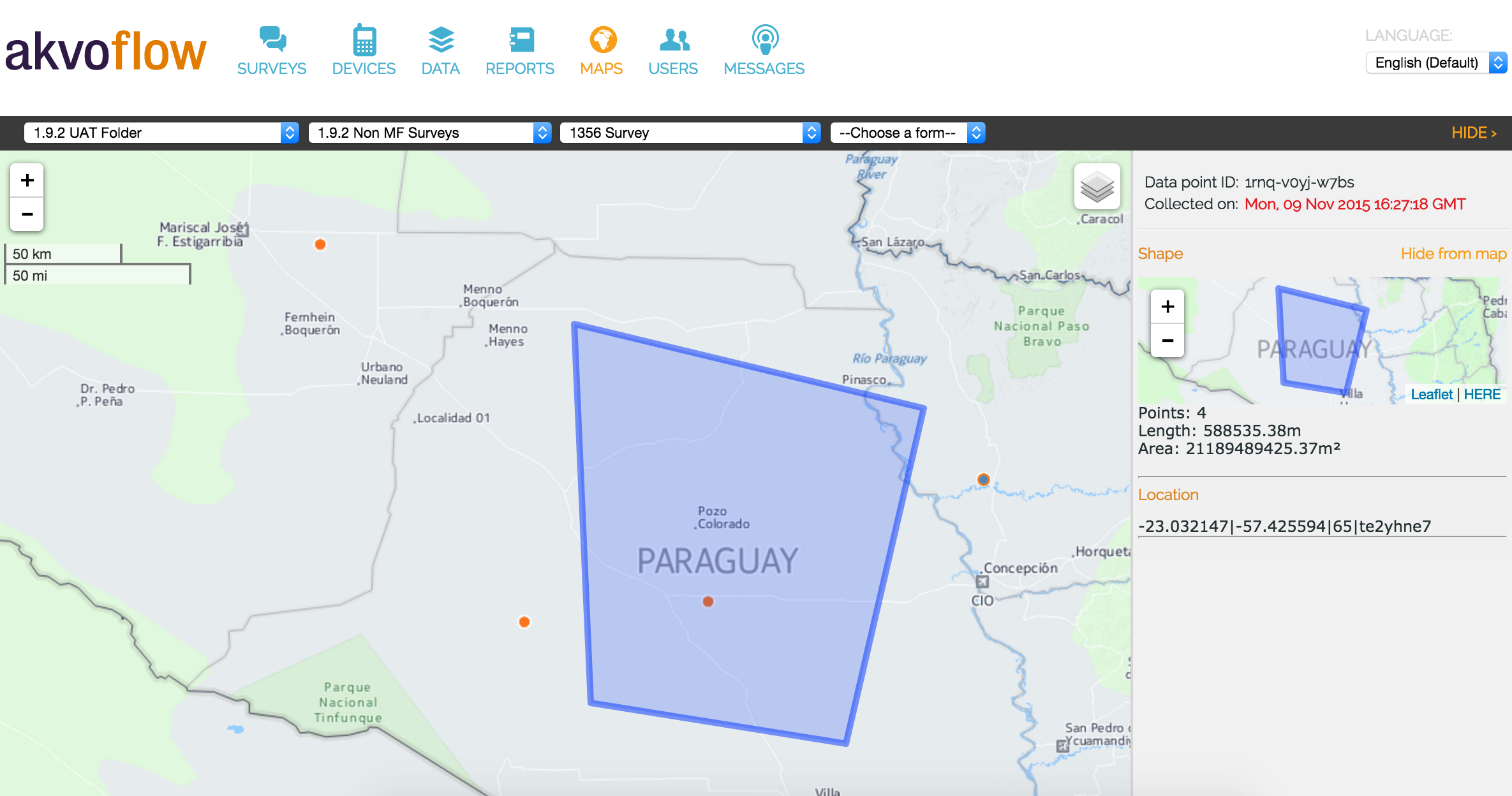The height and width of the screenshot is (796, 1512).
Task: Open the Messages section icon
Action: click(764, 40)
